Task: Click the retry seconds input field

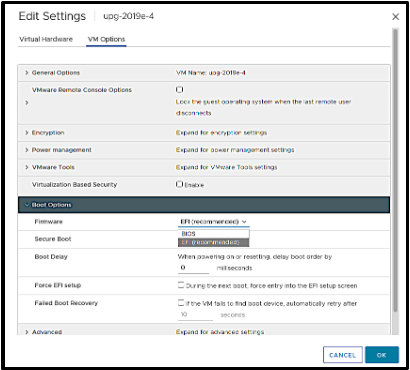Action: 195,315
